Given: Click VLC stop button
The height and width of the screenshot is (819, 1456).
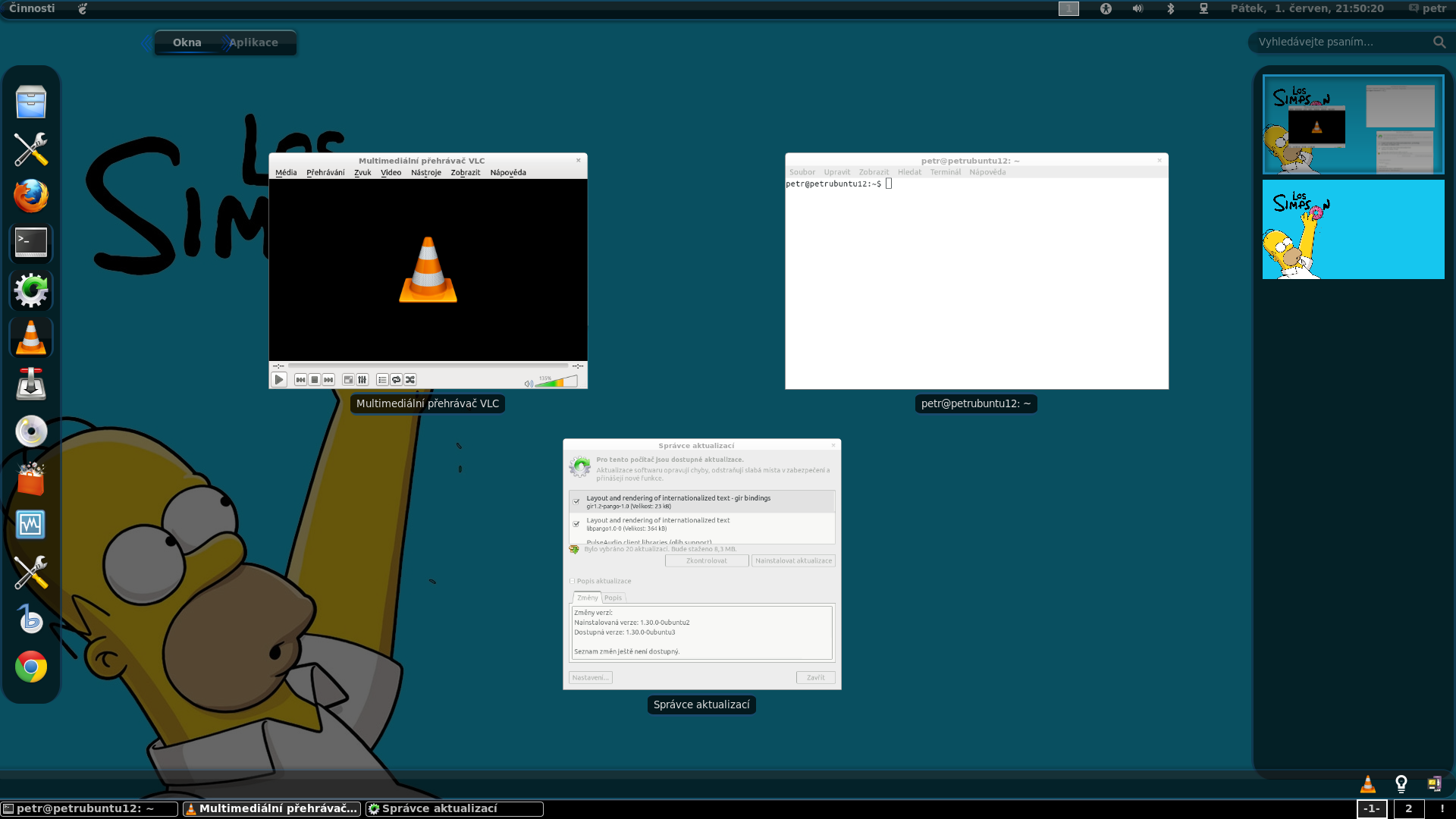Looking at the screenshot, I should [314, 380].
